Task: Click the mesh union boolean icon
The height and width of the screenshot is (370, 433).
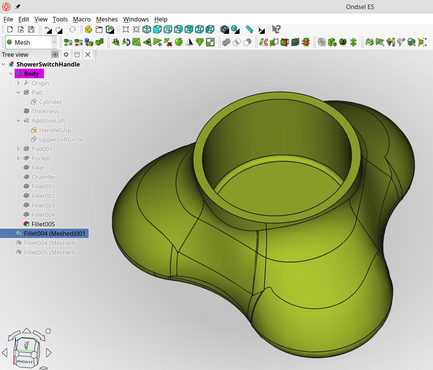Action: pos(226,42)
